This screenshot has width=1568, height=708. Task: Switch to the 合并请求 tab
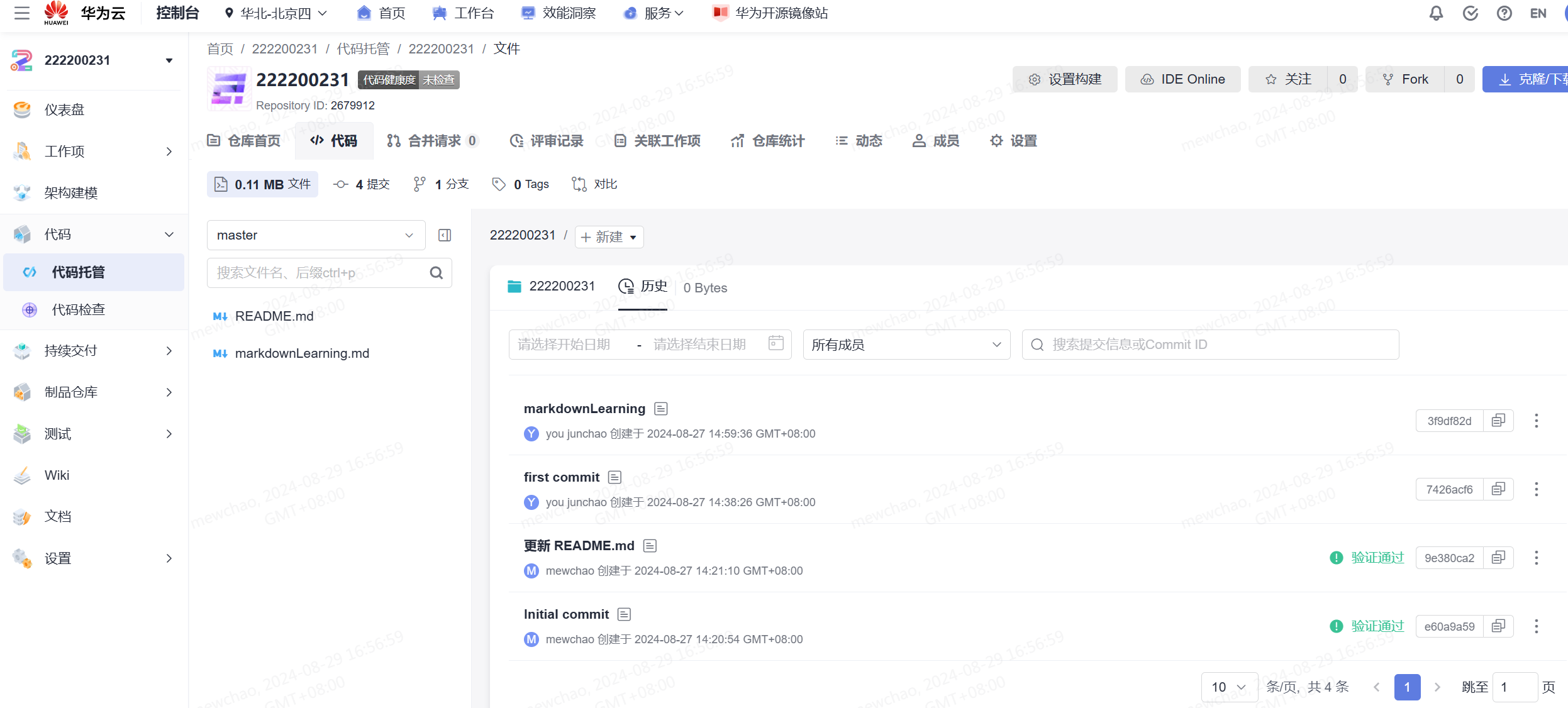433,141
